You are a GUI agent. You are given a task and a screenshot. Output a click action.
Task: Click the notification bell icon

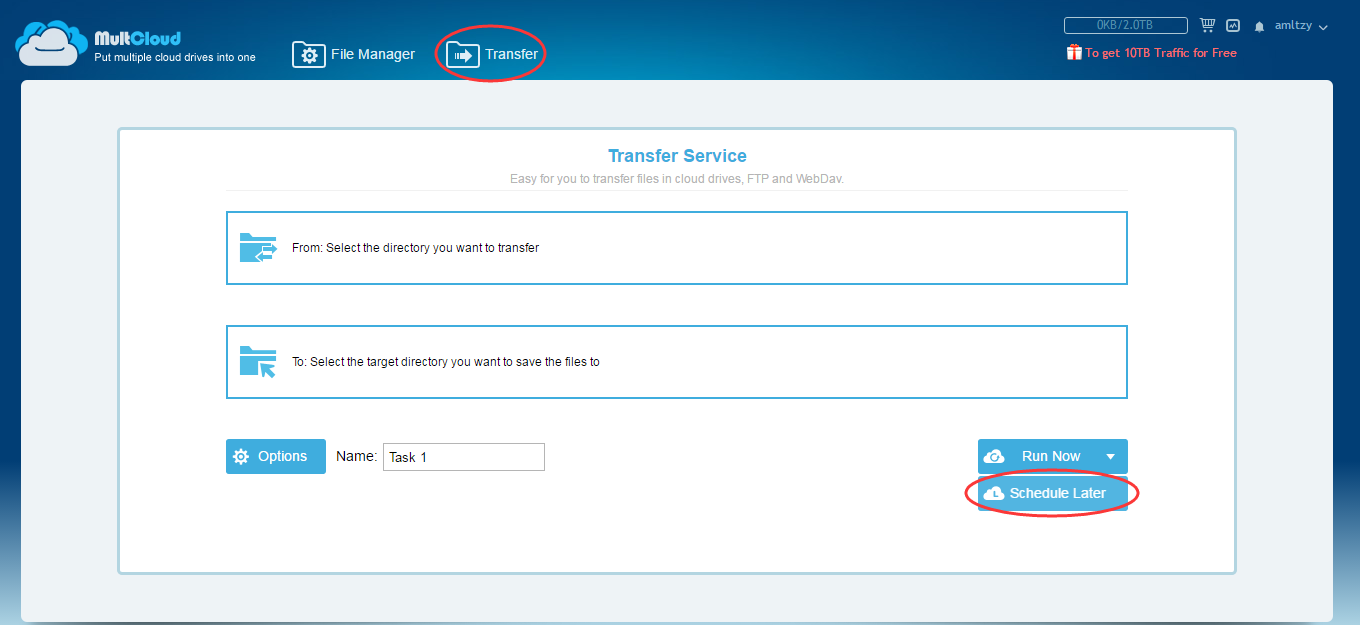[x=1259, y=26]
